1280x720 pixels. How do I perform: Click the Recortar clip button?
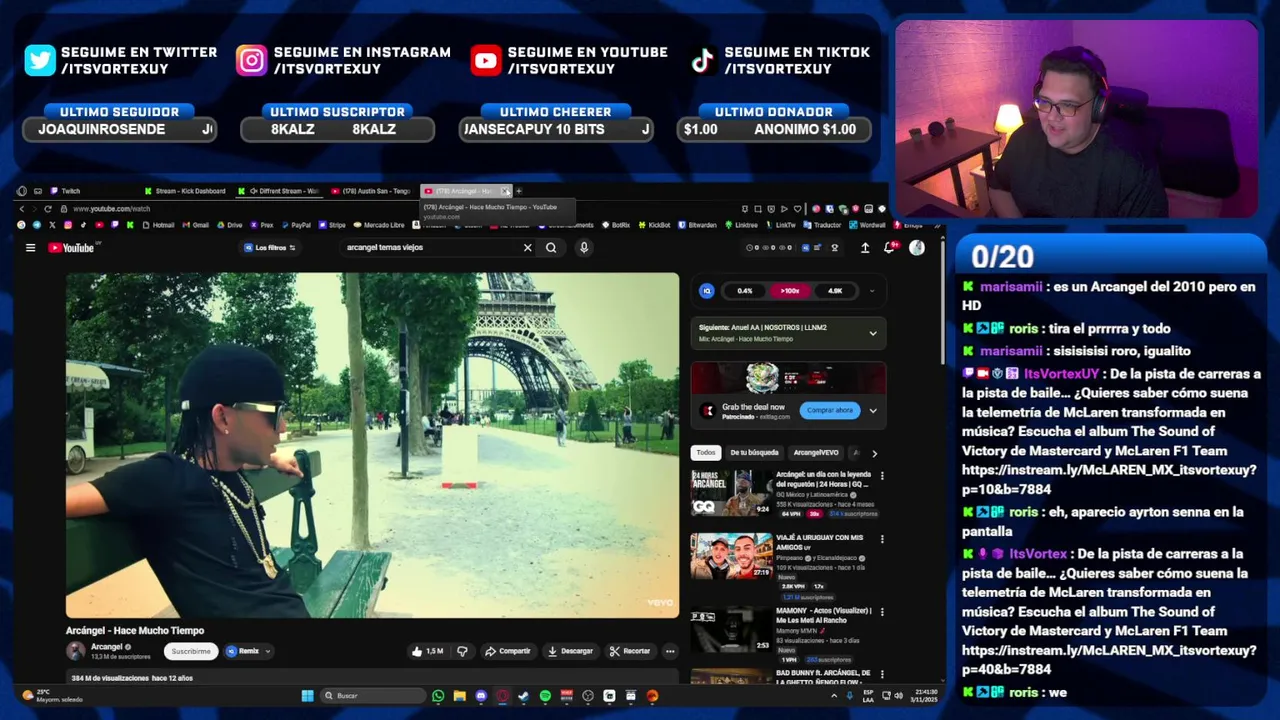(630, 651)
